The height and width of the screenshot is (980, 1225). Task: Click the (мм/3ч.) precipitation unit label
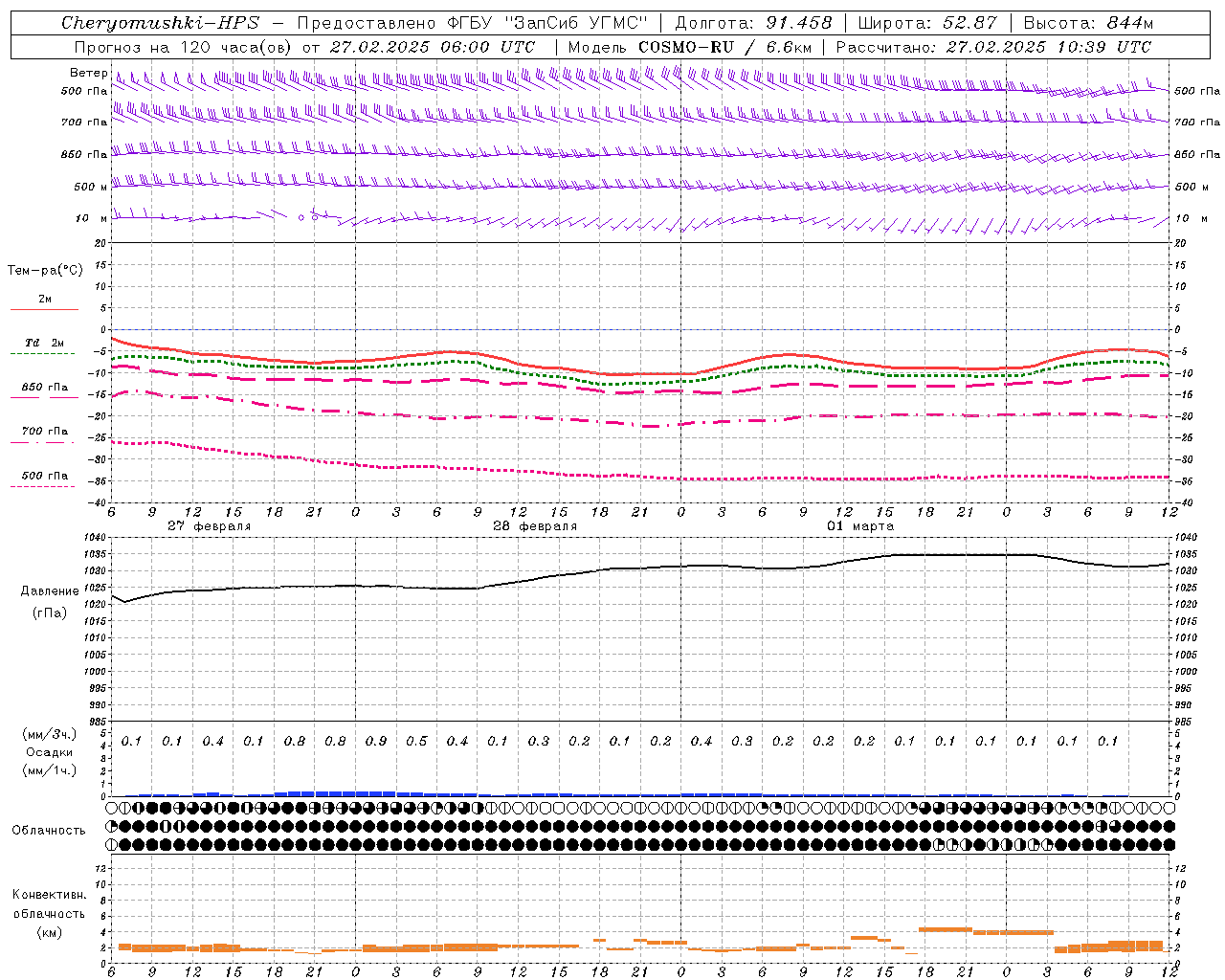click(50, 734)
